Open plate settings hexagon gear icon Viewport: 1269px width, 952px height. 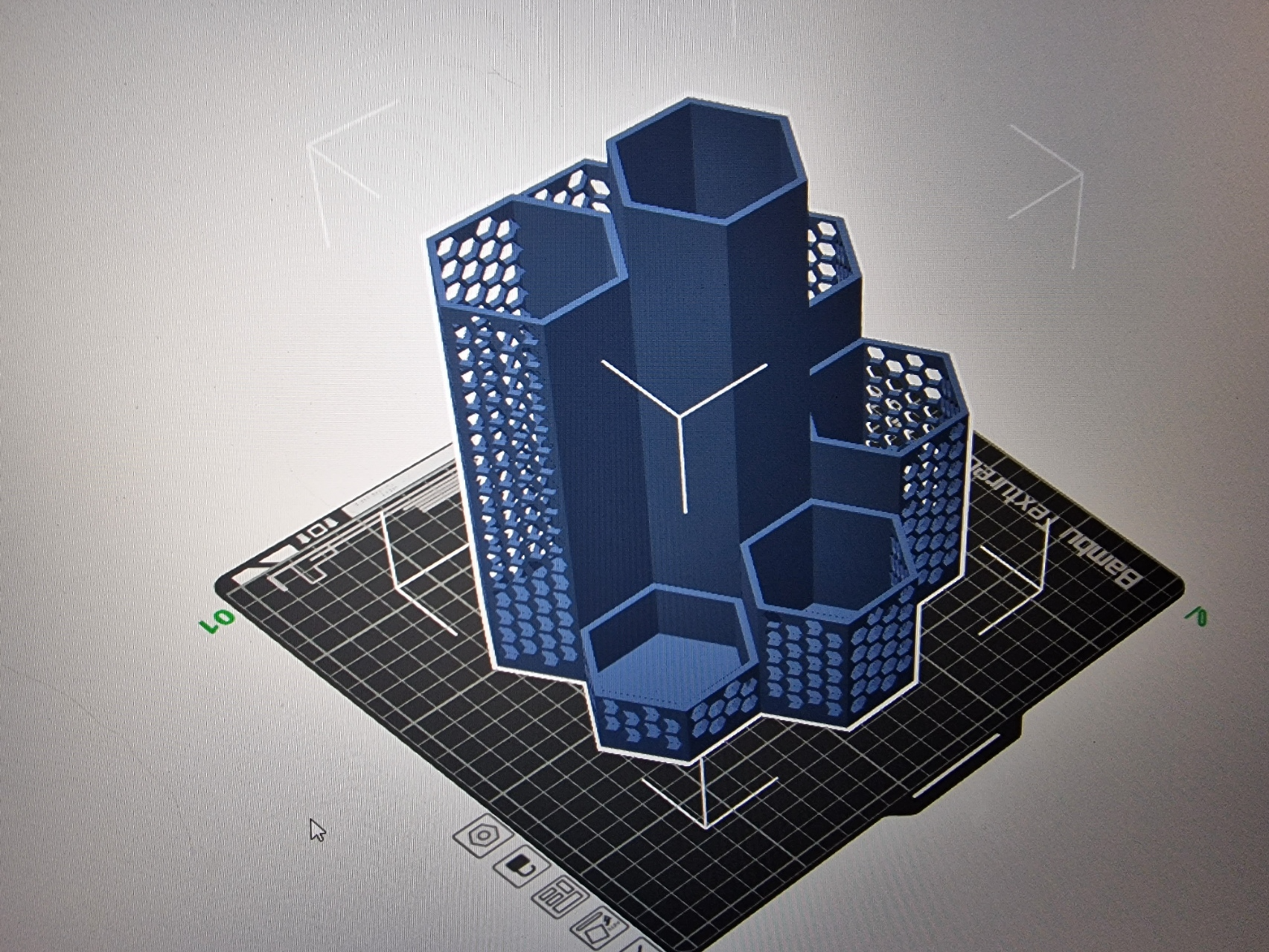pos(483,835)
